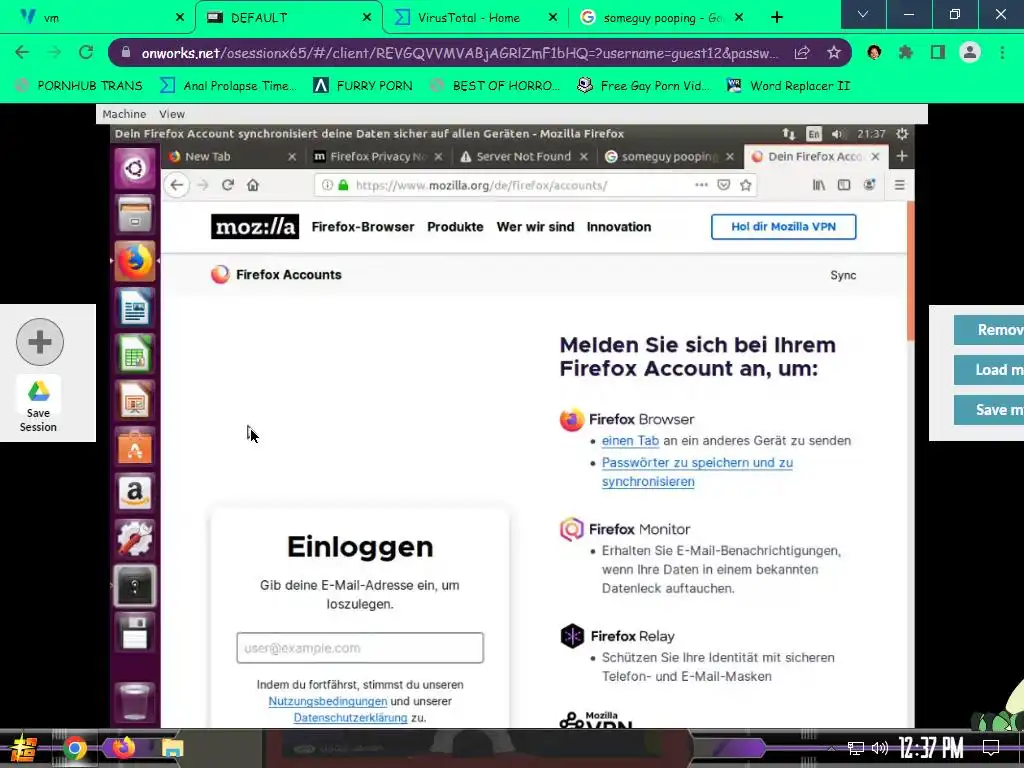Screen dimensions: 1024x768
Task: Launch LibreOffice Calc from the launcher
Action: (x=135, y=354)
